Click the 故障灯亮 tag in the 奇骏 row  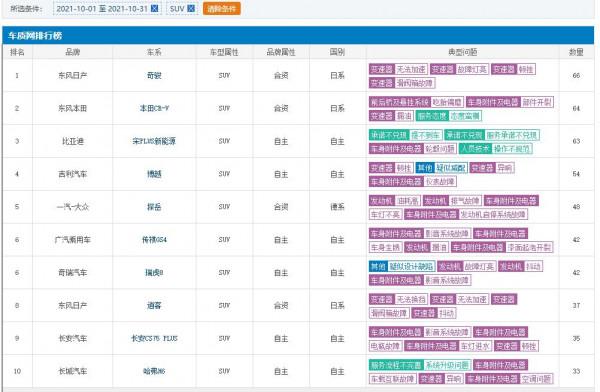point(472,69)
